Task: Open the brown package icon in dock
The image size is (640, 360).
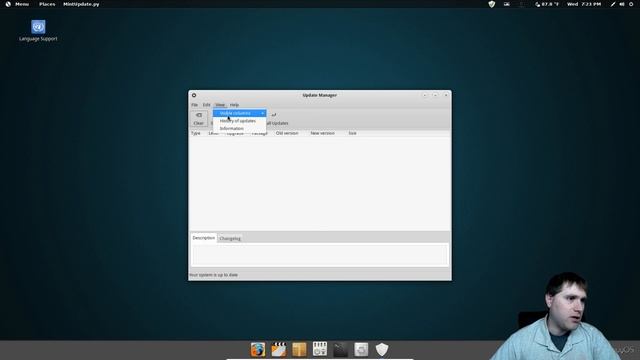Action: point(299,349)
